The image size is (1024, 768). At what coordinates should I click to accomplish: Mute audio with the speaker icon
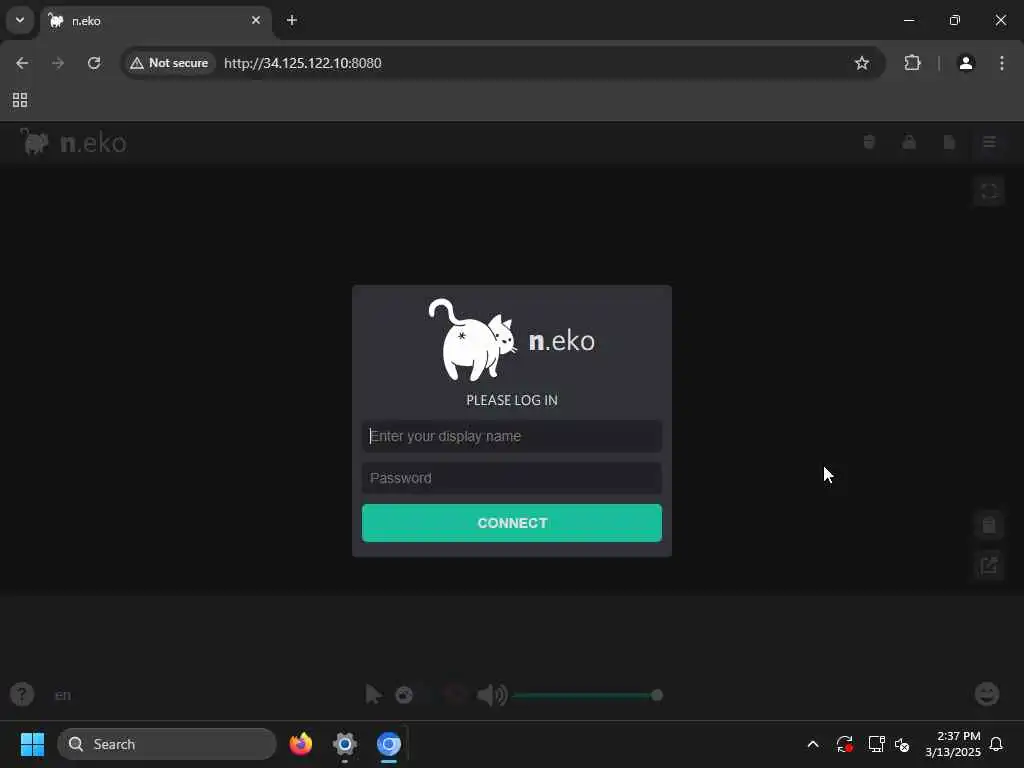point(492,695)
